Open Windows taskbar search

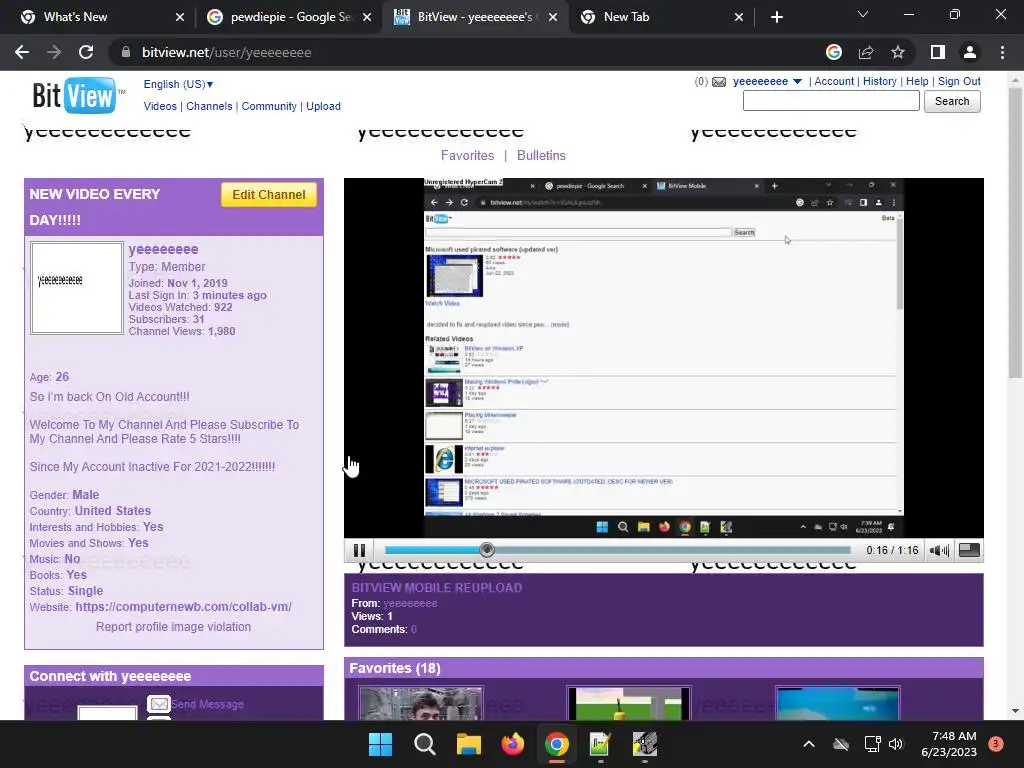[x=424, y=744]
